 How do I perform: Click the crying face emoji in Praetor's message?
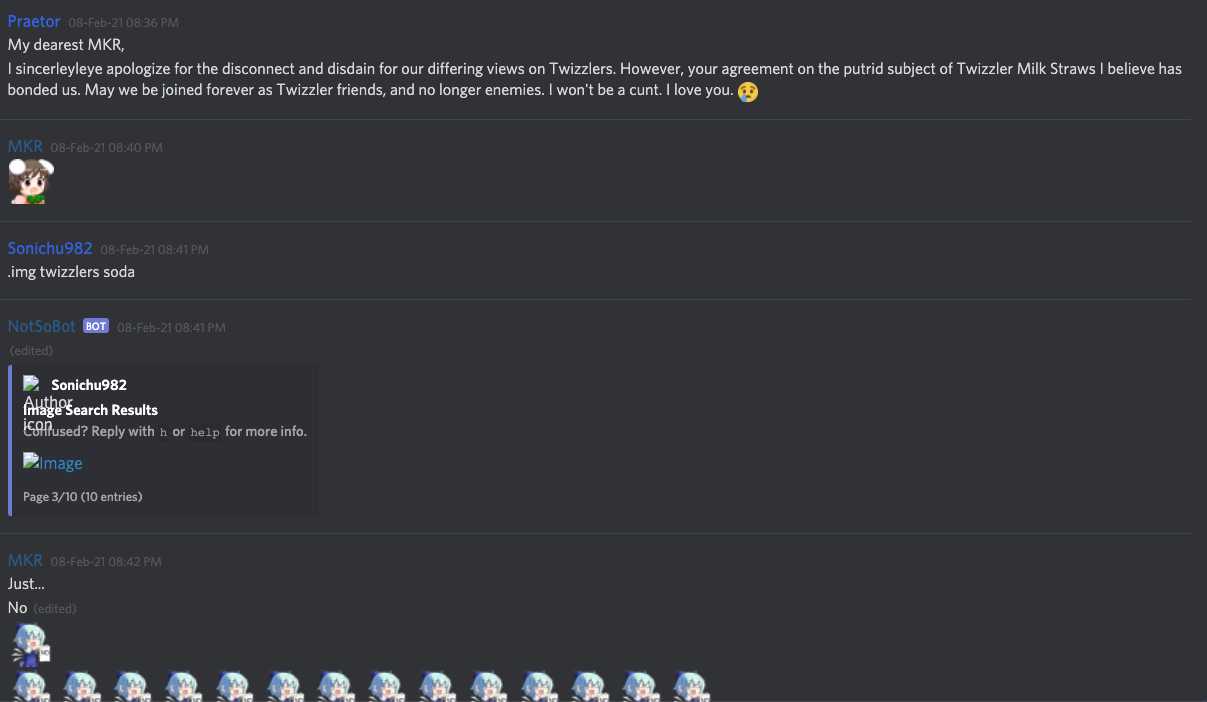tap(747, 92)
